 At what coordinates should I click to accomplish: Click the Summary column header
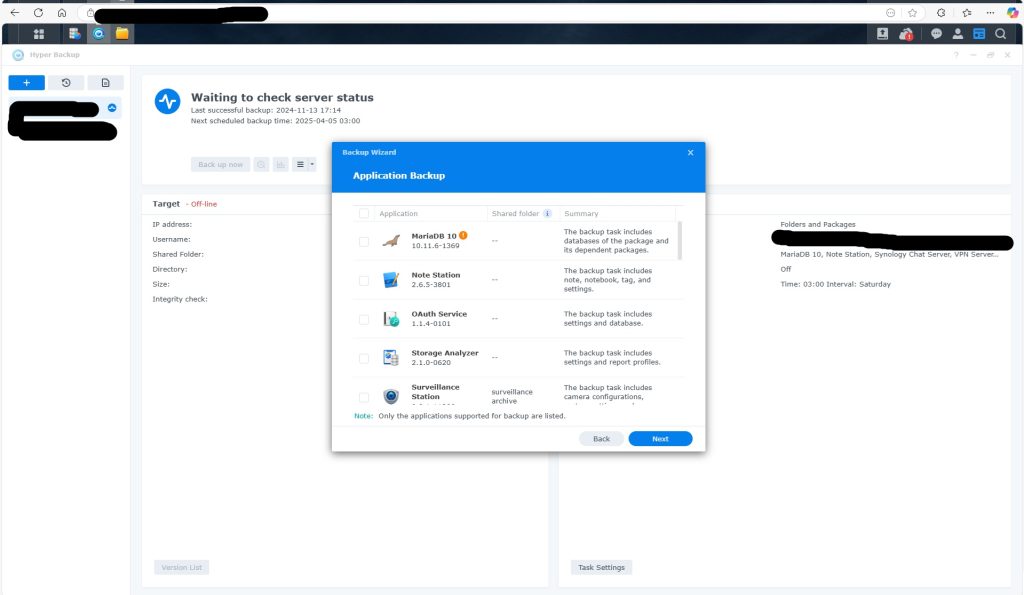(x=581, y=214)
